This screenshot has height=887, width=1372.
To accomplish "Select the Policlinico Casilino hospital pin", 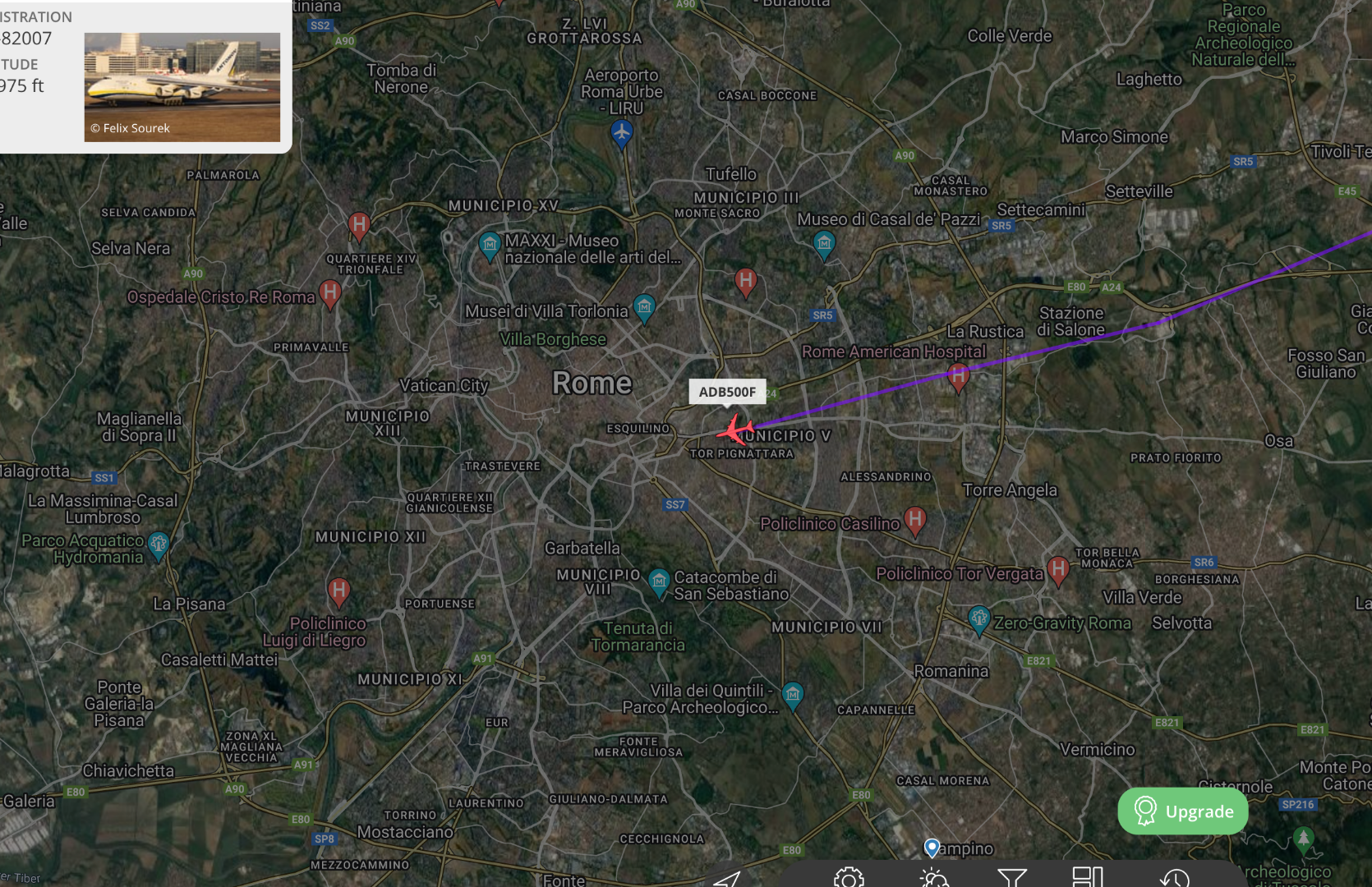I will point(915,522).
